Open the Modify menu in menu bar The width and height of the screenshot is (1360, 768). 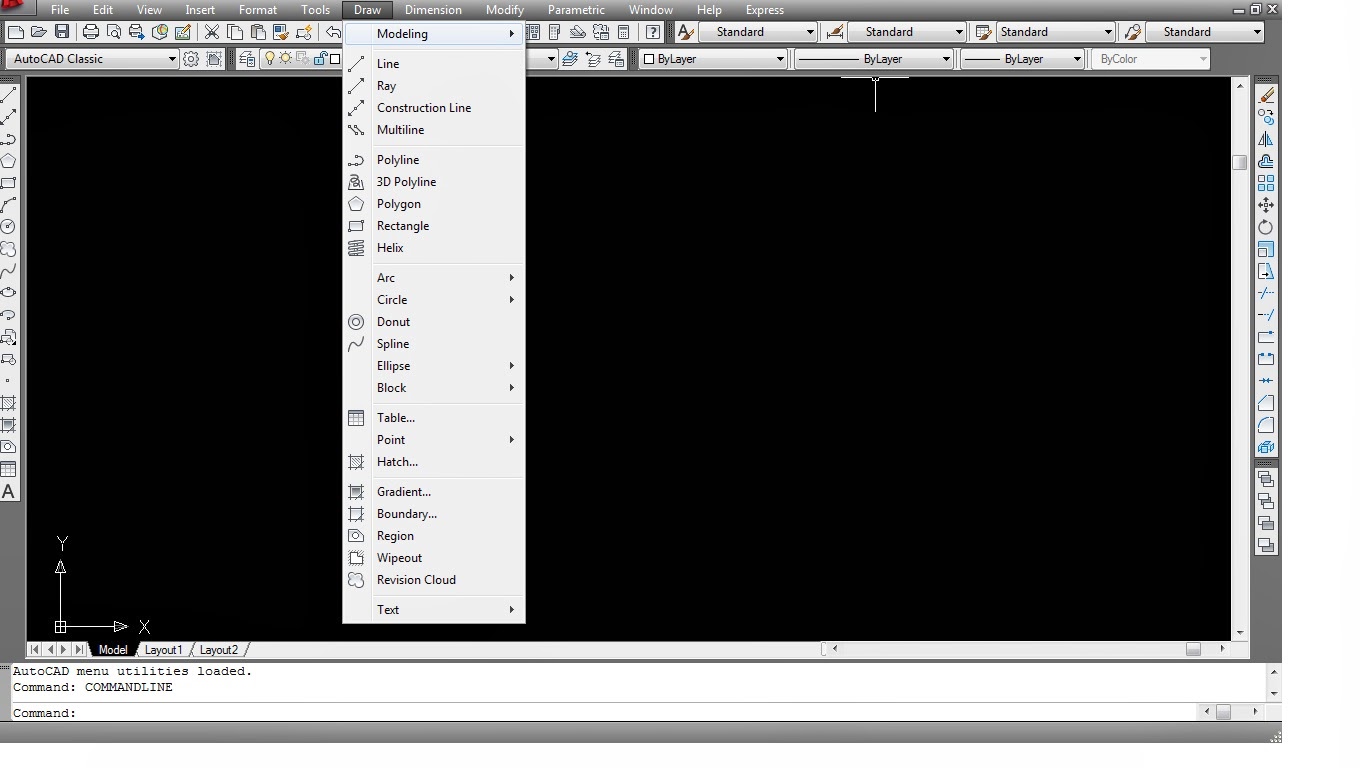point(505,10)
